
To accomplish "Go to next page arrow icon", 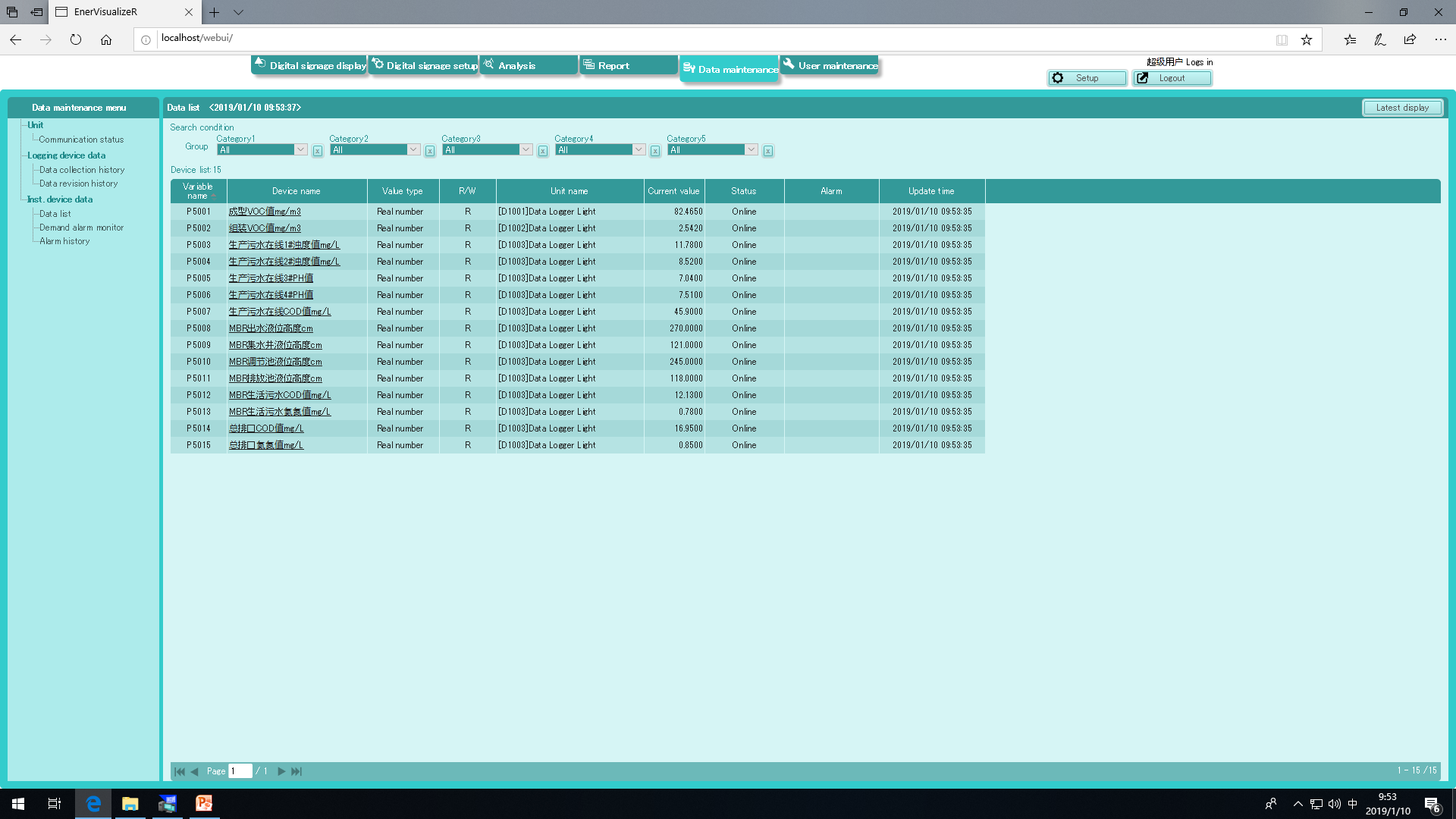I will [x=281, y=771].
